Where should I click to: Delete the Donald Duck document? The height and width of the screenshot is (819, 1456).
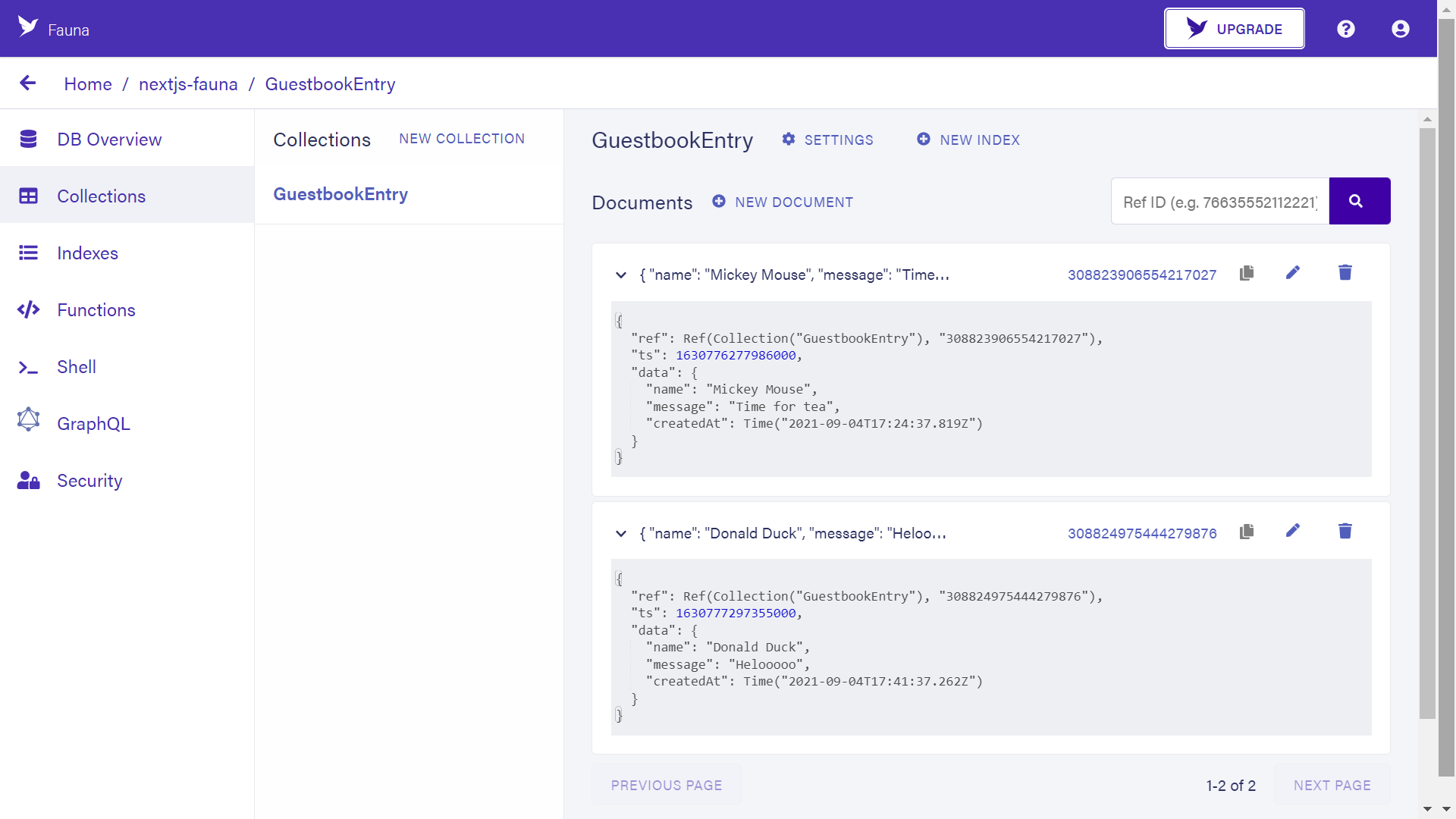coord(1345,531)
